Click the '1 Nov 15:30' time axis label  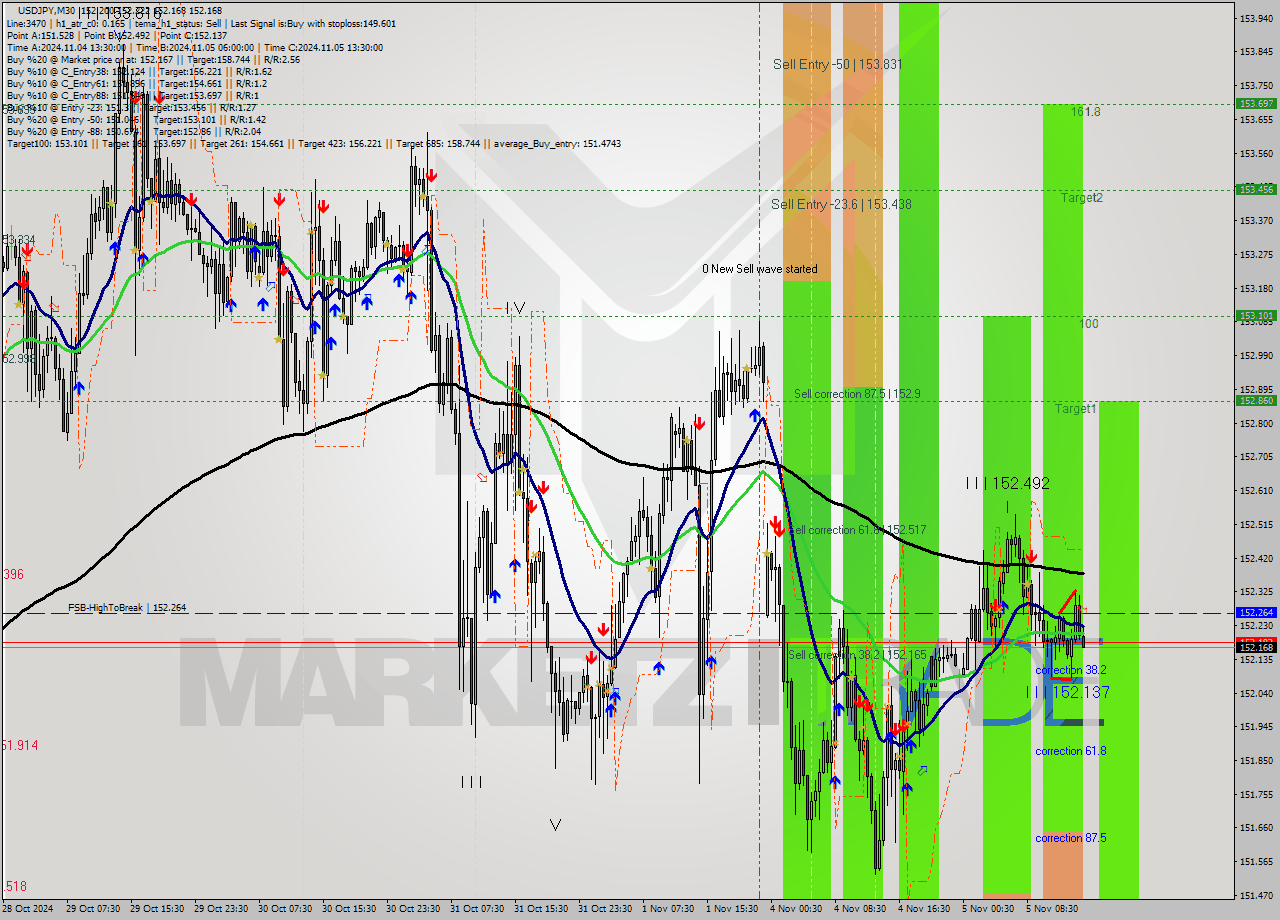(731, 909)
